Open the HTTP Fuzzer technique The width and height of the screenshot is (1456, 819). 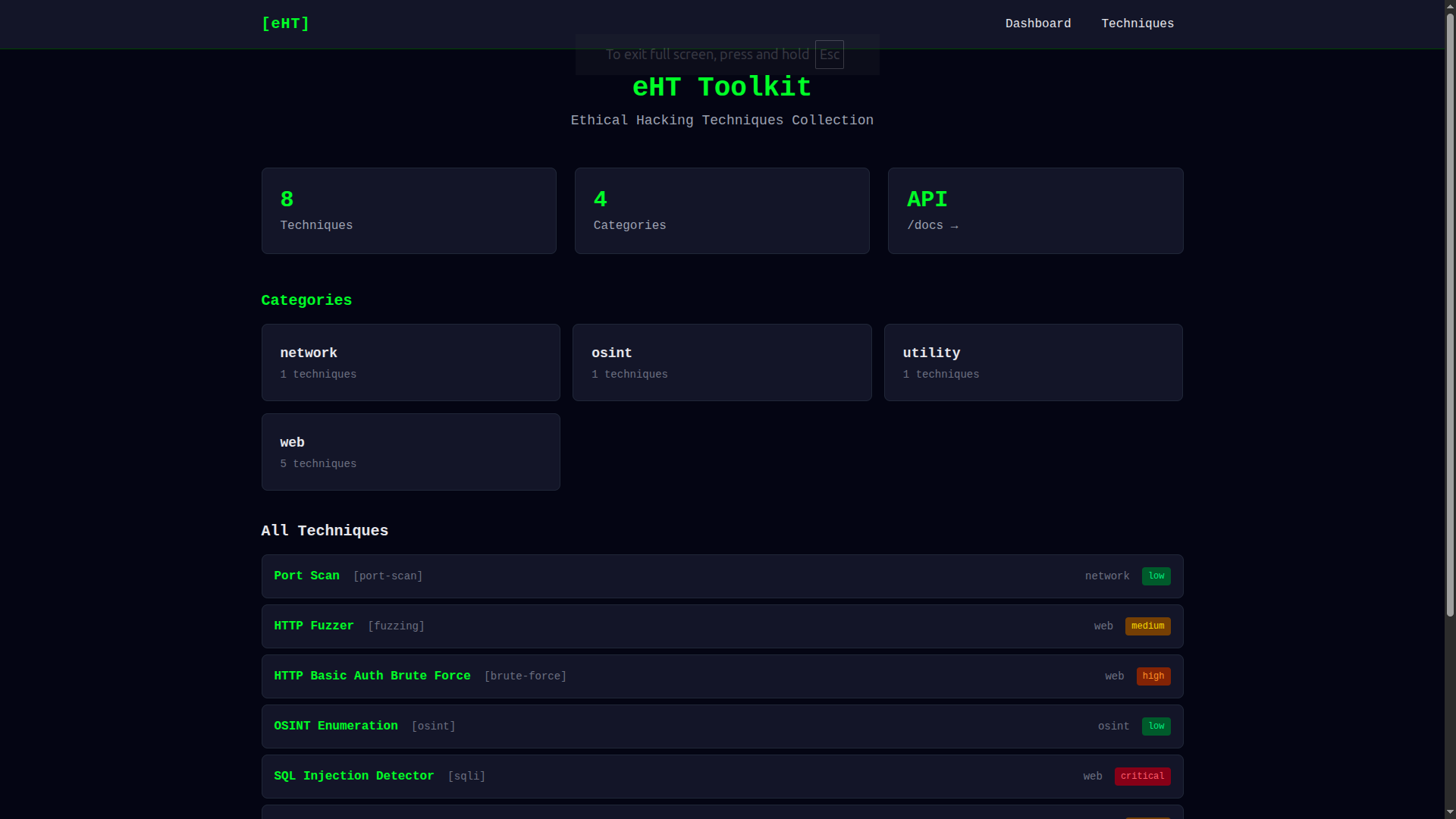(313, 626)
